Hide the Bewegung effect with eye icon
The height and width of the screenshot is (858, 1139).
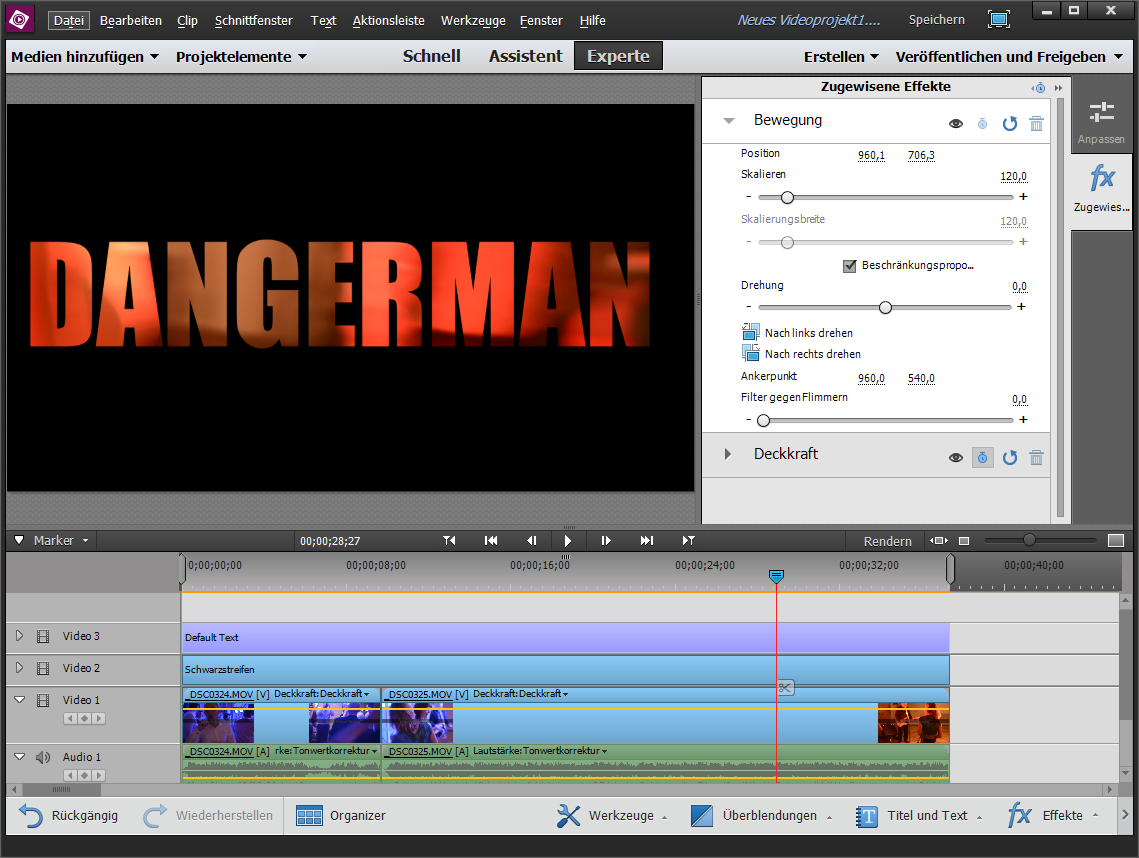[x=956, y=123]
